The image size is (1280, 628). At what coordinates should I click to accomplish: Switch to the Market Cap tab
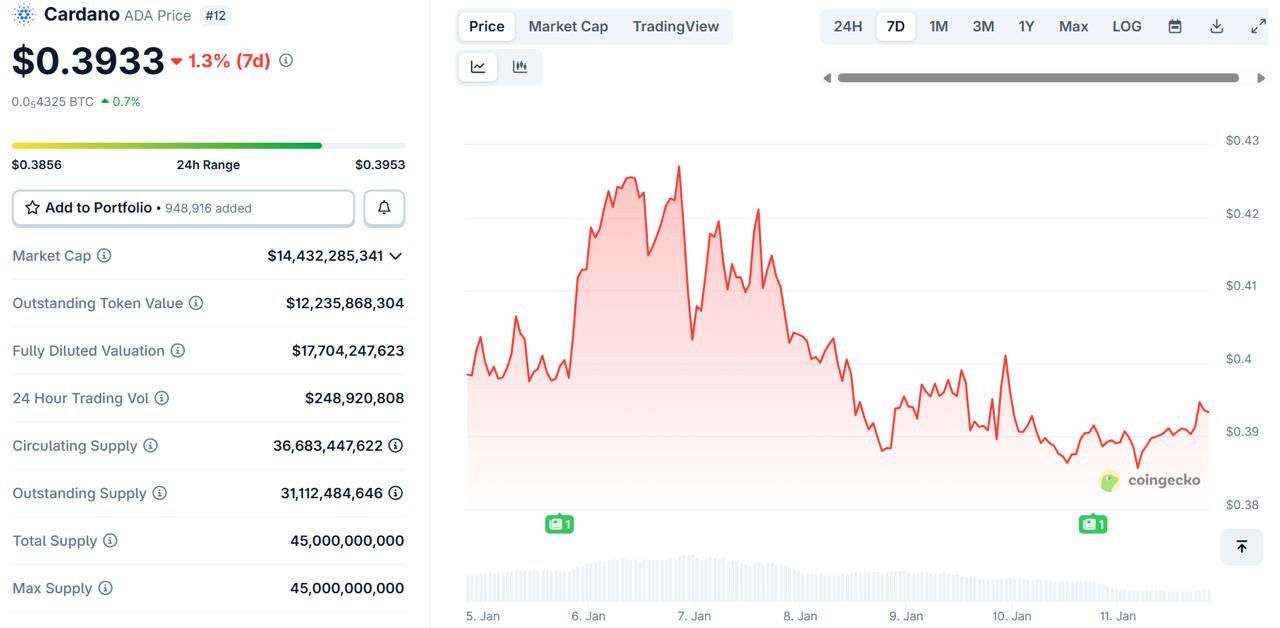click(x=568, y=26)
